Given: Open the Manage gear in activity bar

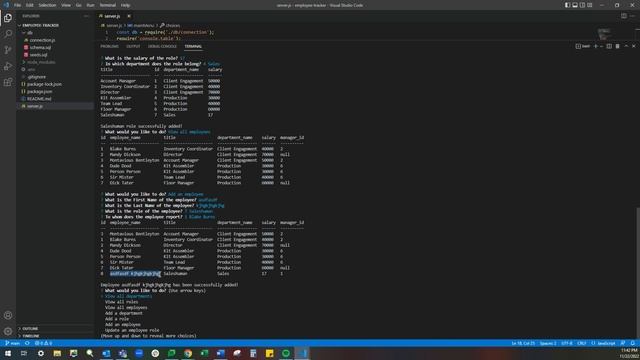Looking at the screenshot, I should click(8, 331).
